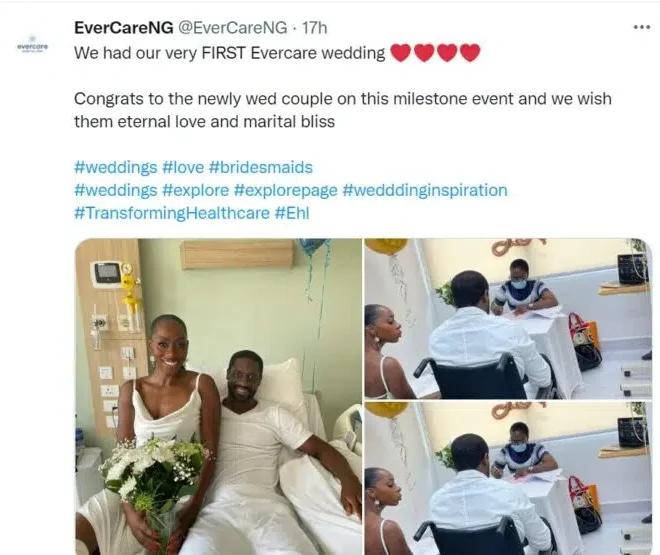Open the #love hashtag
The image size is (660, 555).
183,167
